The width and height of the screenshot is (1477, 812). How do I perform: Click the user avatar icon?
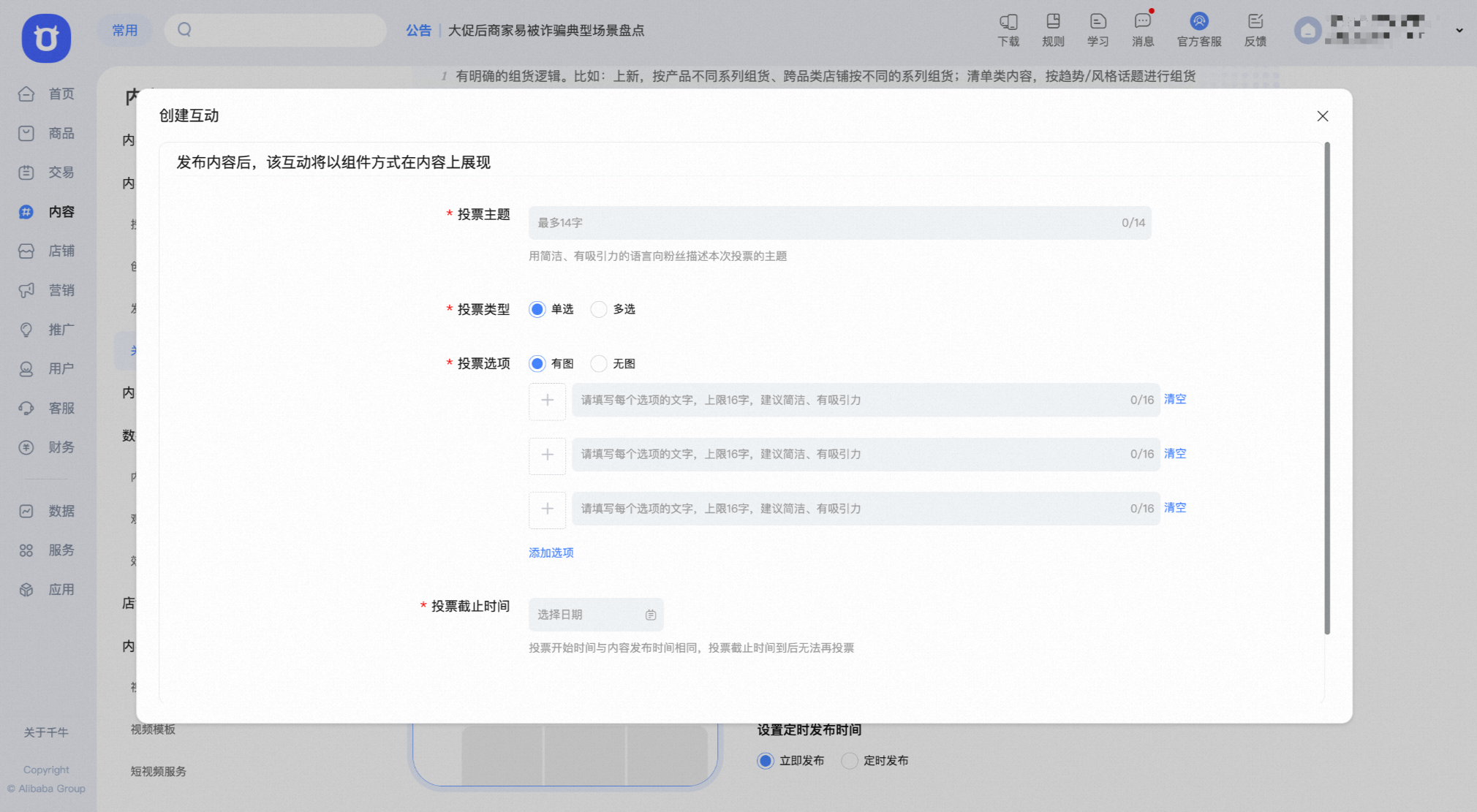point(1307,30)
